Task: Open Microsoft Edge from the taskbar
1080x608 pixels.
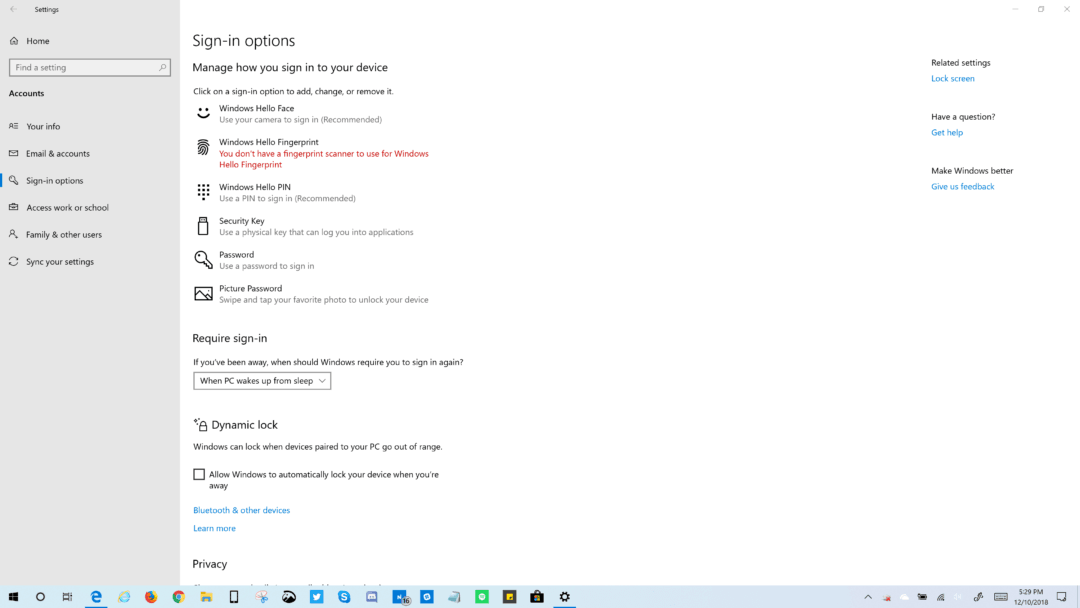Action: click(x=96, y=597)
